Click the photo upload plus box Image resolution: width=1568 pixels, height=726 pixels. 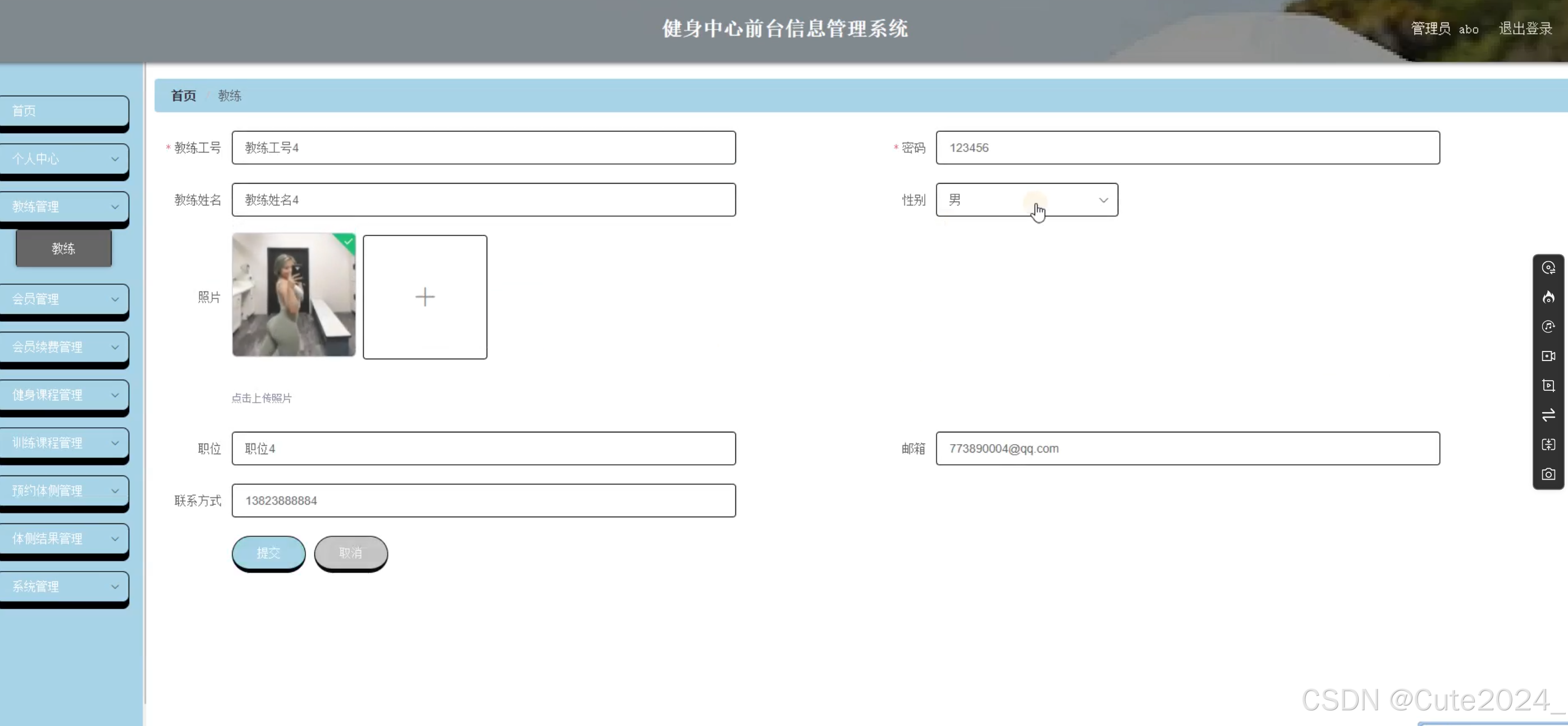425,297
